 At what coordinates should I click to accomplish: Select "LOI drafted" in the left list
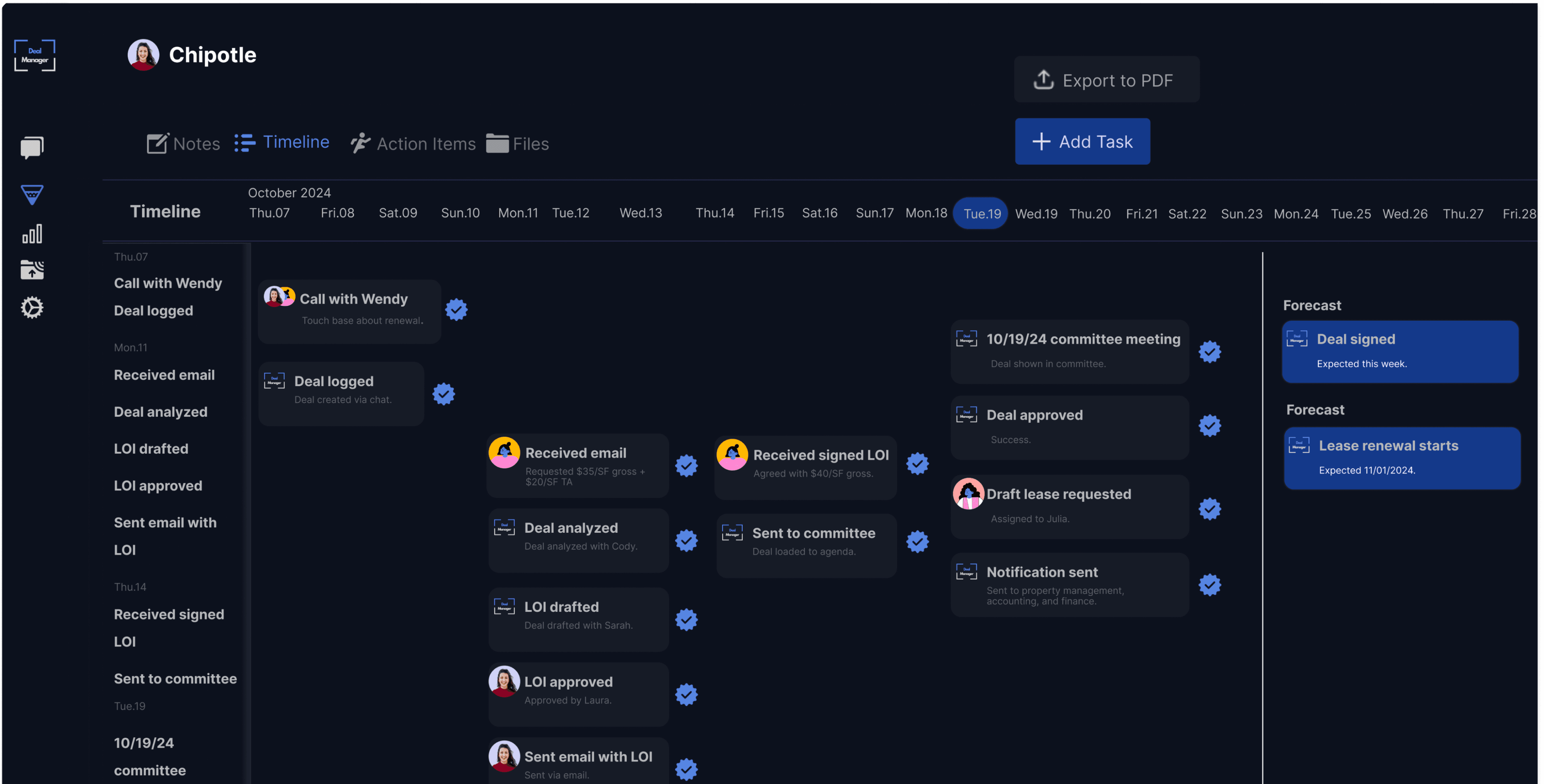151,448
